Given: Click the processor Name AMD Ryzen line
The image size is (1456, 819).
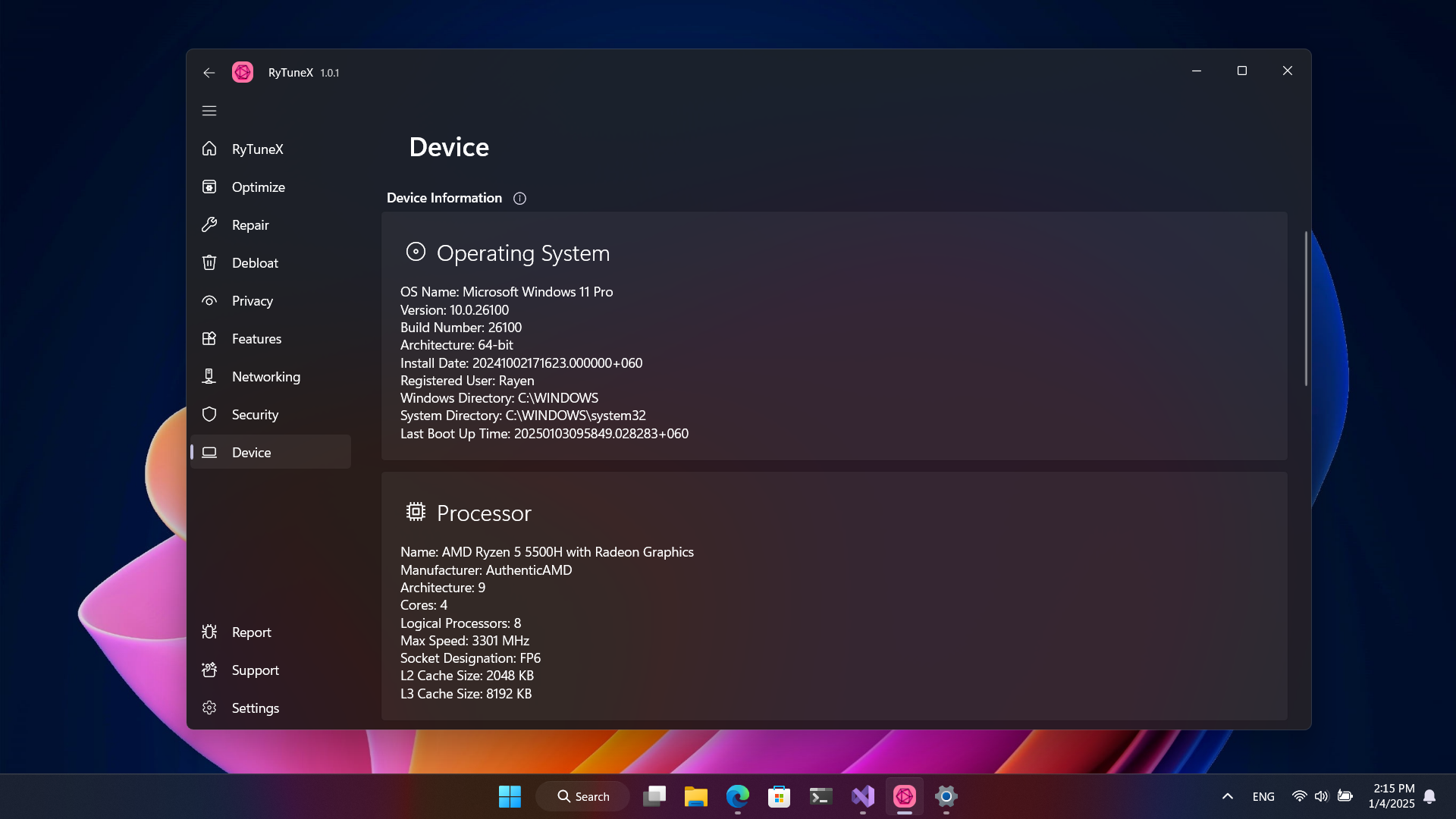Looking at the screenshot, I should 547,552.
